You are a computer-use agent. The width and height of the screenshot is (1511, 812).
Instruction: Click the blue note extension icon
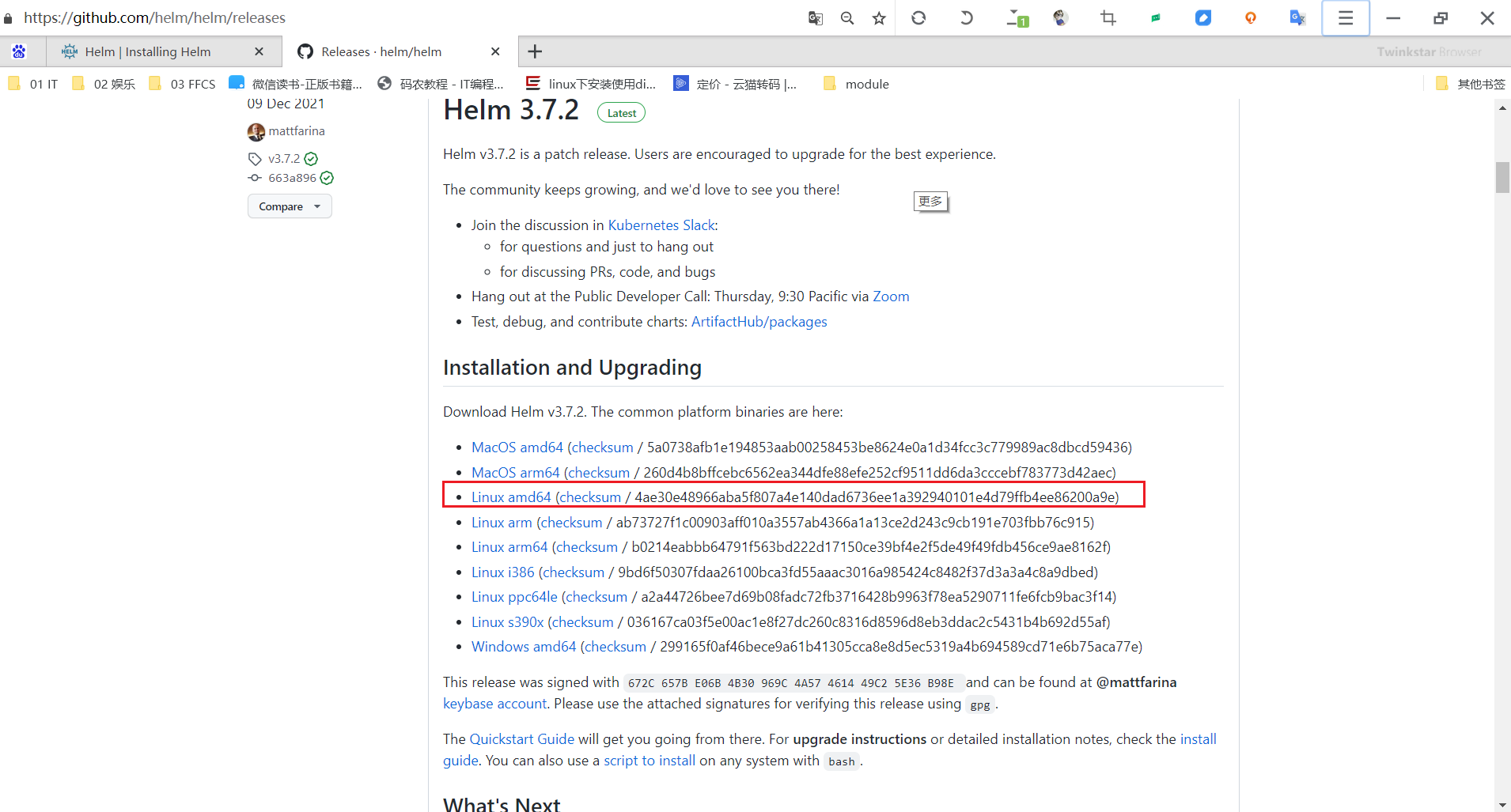1203,17
